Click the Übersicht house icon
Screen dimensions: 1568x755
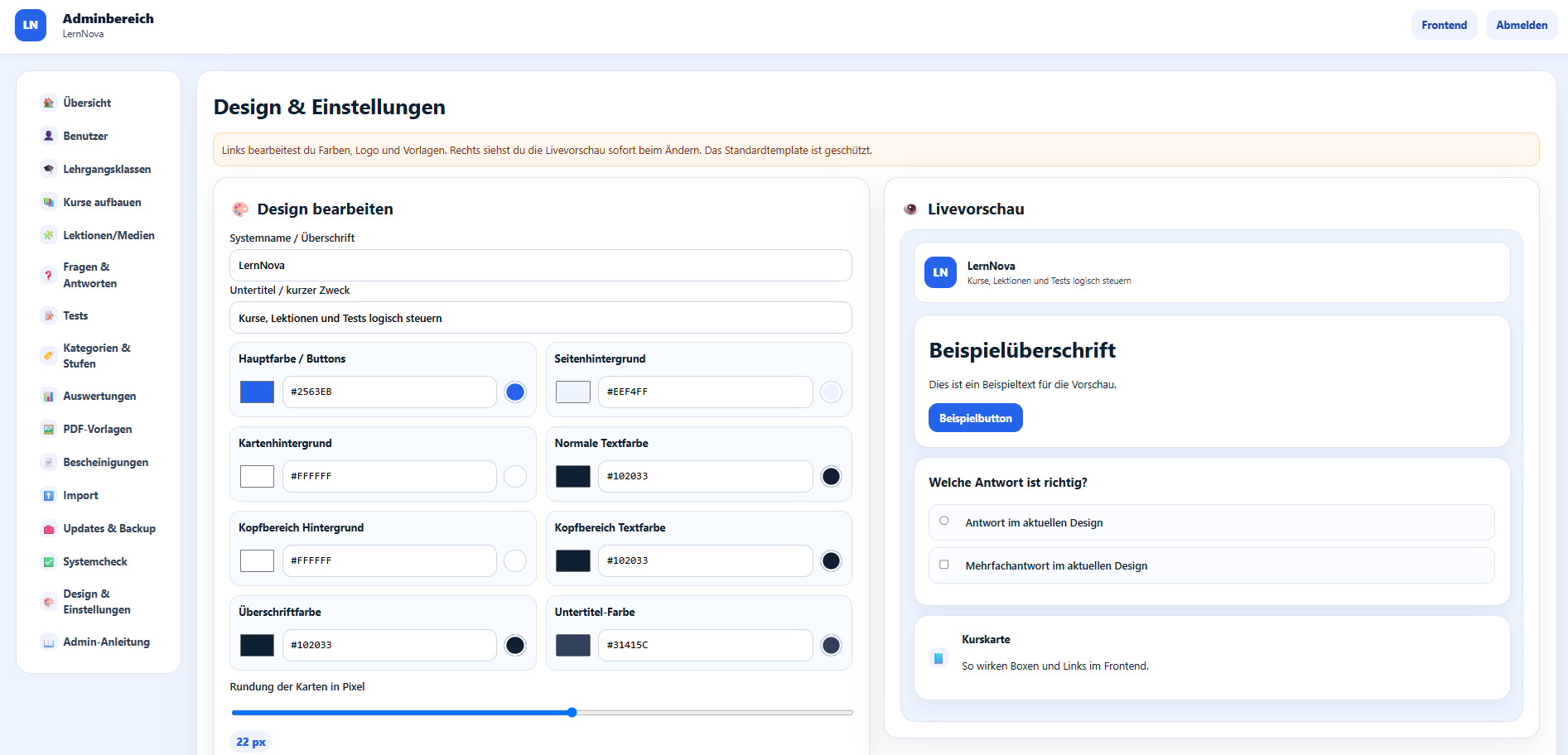click(x=49, y=103)
